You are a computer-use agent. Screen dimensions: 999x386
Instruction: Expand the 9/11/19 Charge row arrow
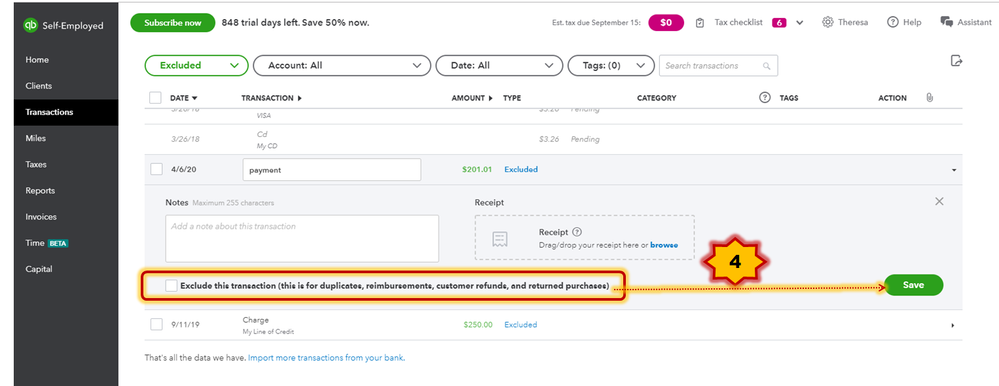[953, 325]
